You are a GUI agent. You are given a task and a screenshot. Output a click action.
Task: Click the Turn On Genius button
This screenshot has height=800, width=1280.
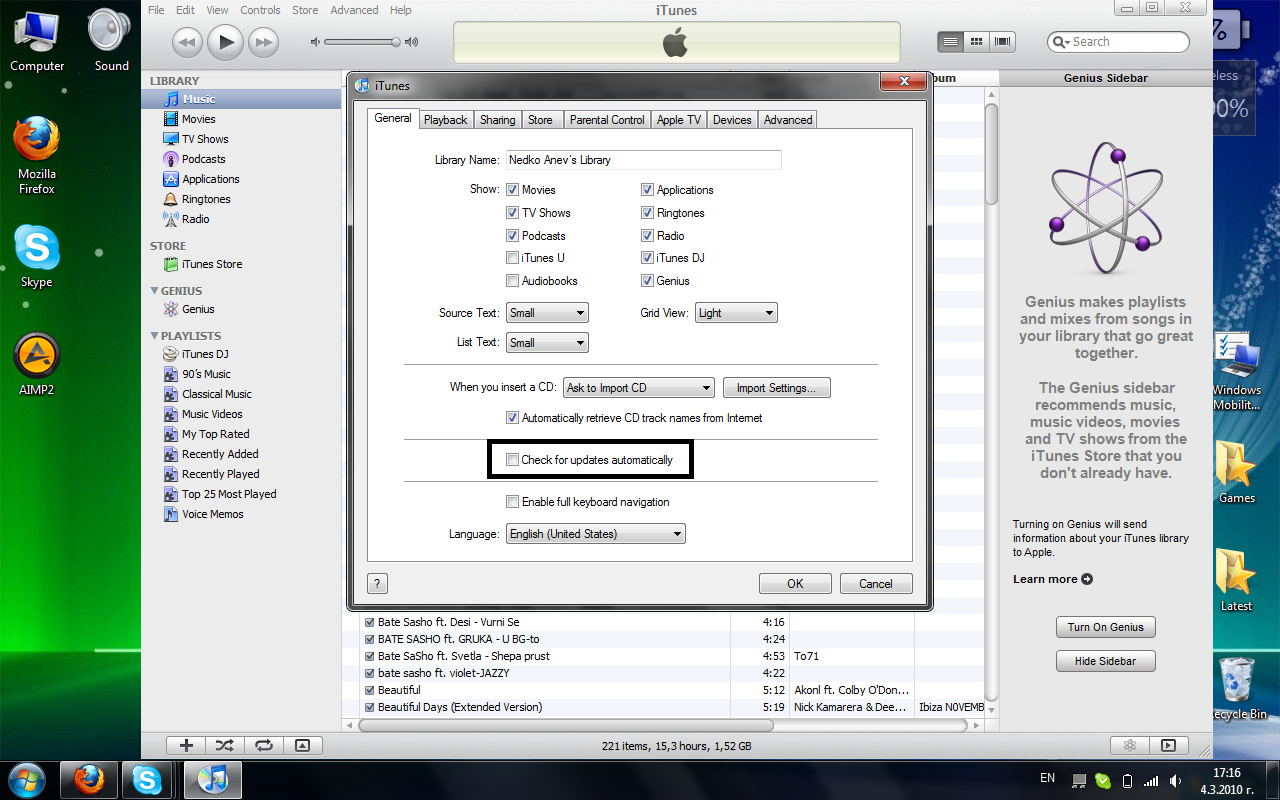click(1105, 627)
